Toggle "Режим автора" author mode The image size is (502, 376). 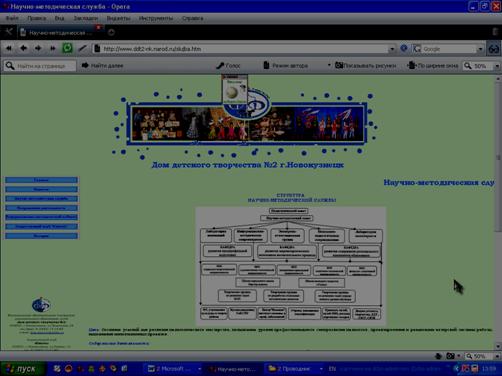[x=286, y=66]
